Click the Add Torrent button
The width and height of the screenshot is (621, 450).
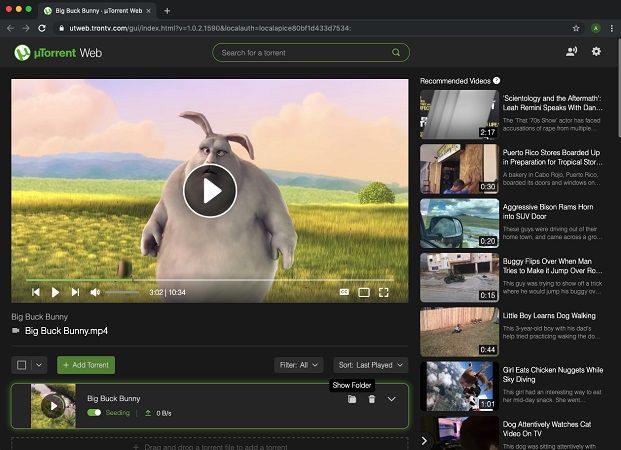point(86,365)
